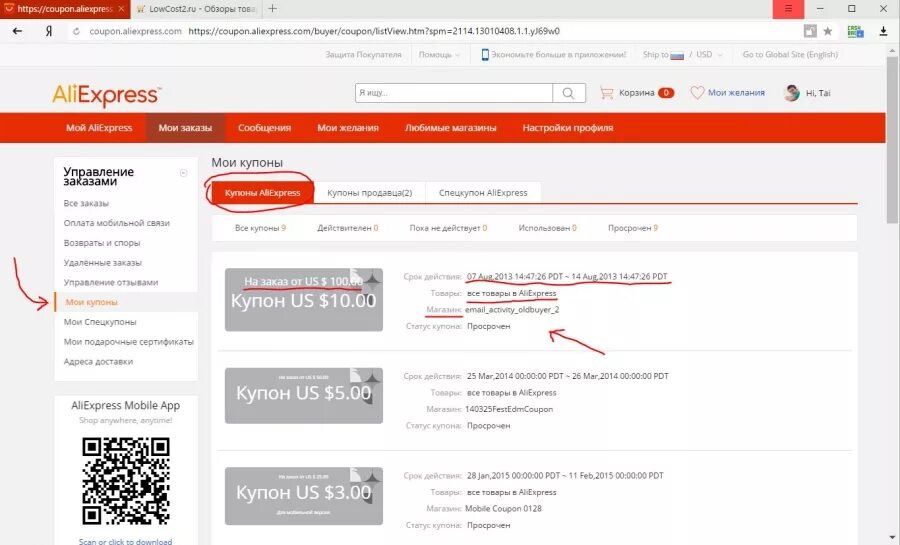This screenshot has width=900, height=545.
Task: Open Мои подарочные сертификаты sidebar link
Action: click(x=129, y=341)
